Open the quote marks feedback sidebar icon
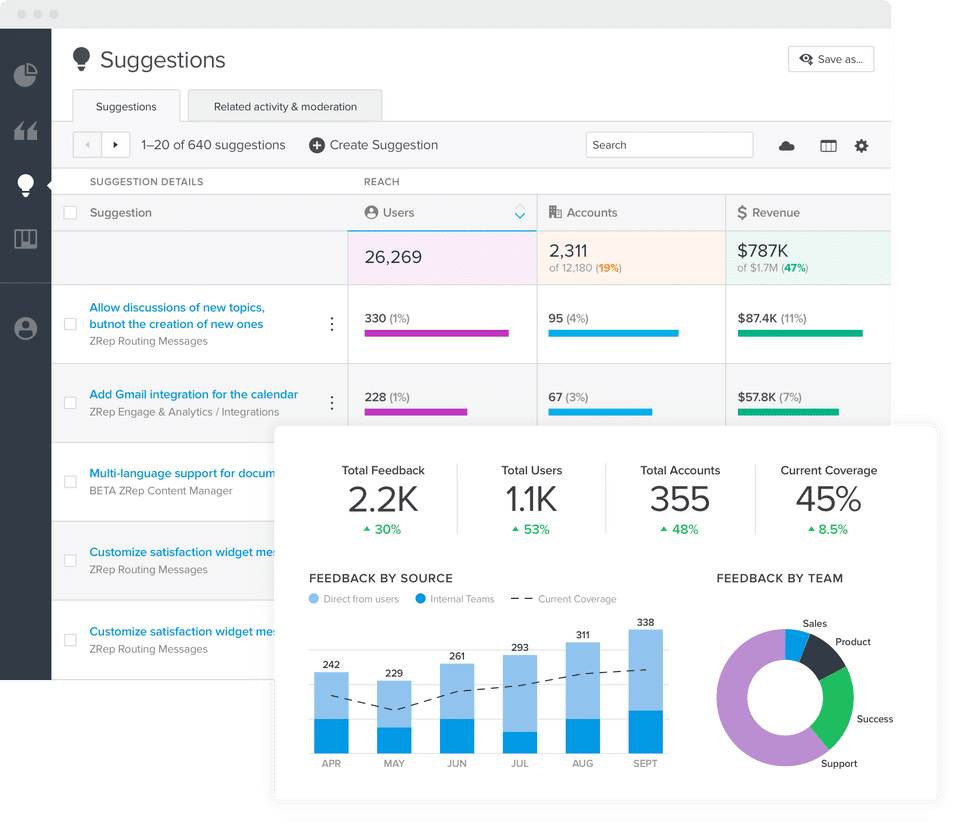Screen dimensions: 960x823 [x=26, y=130]
